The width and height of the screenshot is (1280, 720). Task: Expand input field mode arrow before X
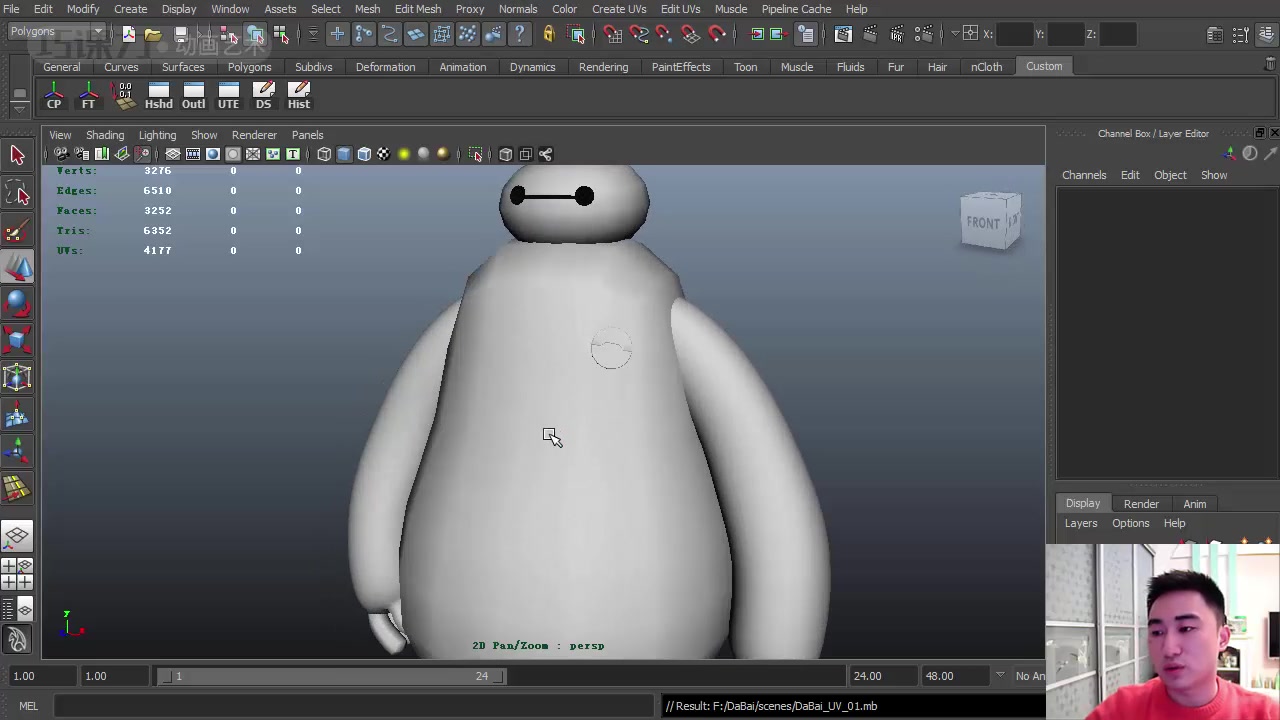(x=955, y=34)
